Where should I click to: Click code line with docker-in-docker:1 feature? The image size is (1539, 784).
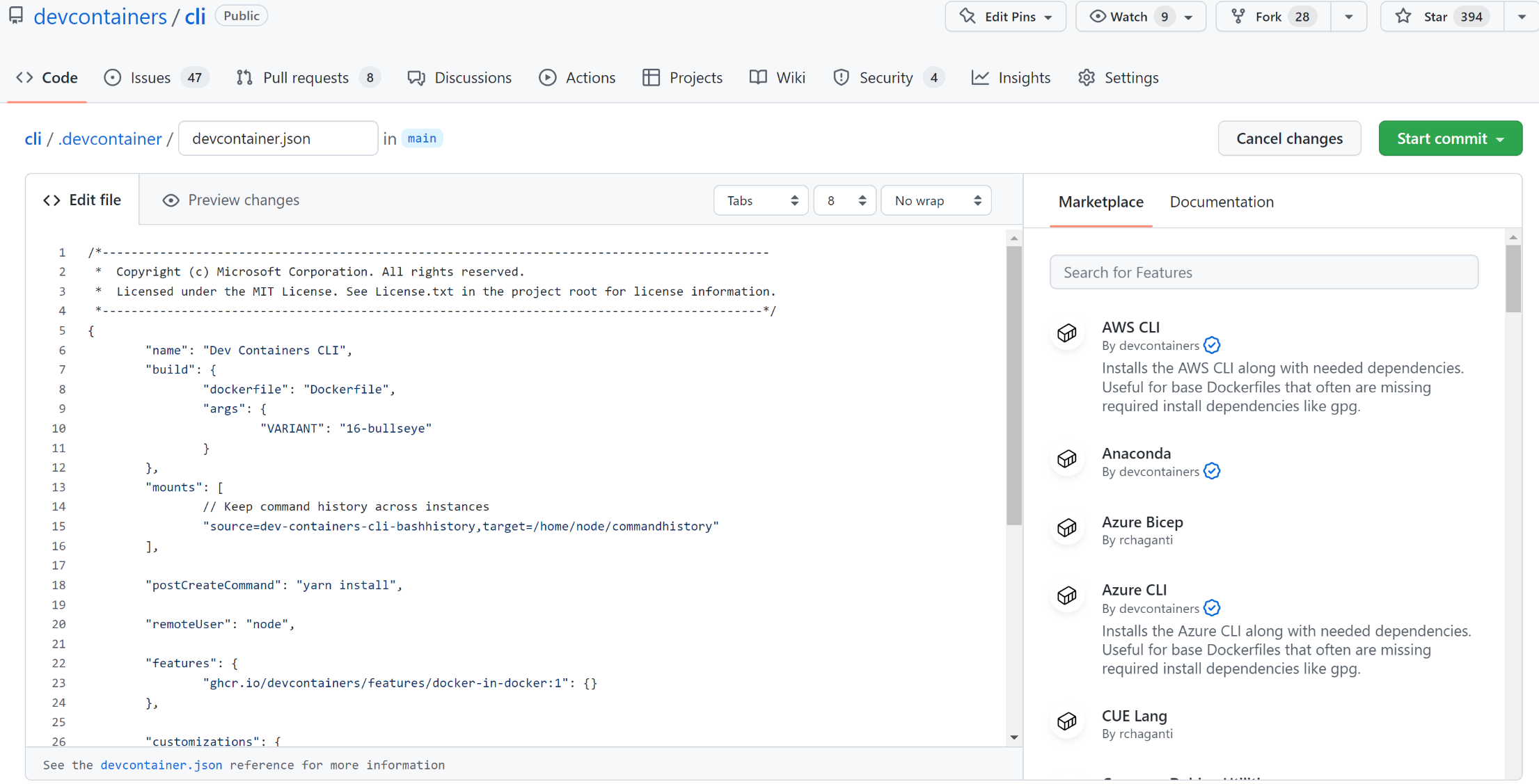click(400, 683)
